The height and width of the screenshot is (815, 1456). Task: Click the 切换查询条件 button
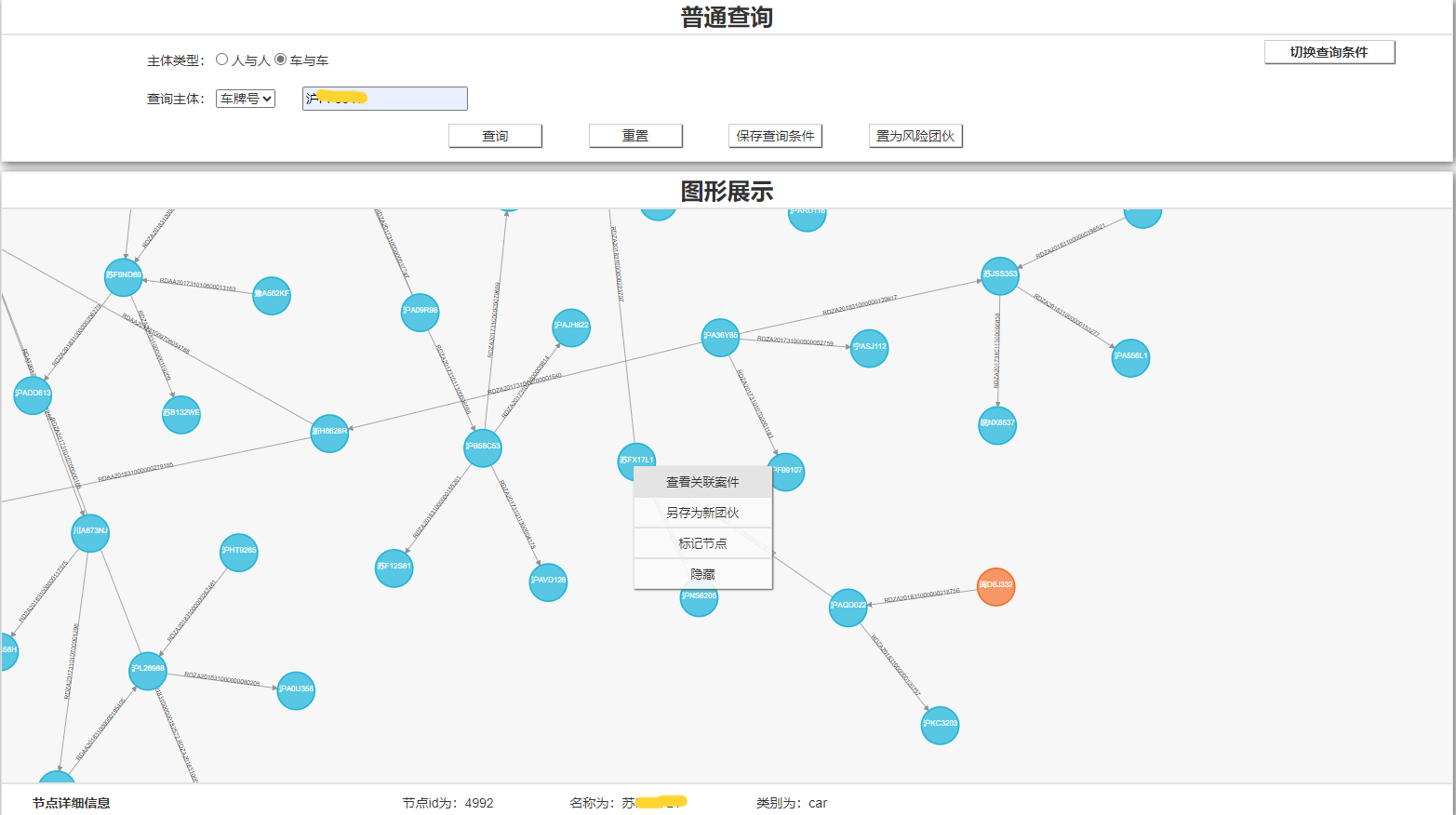(x=1329, y=52)
